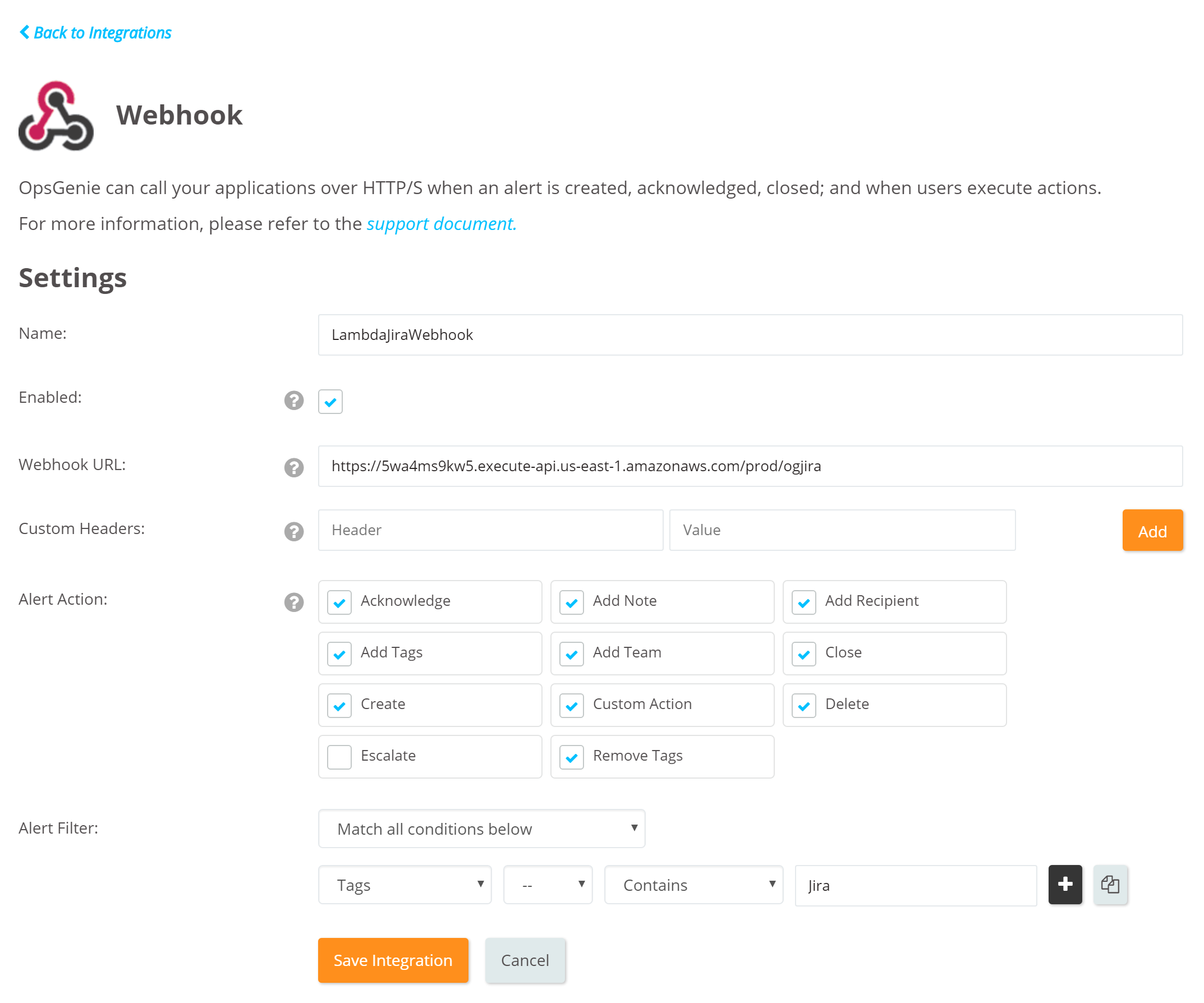Viewport: 1204px width, 1003px height.
Task: Click the Add button for Custom Headers
Action: click(x=1153, y=530)
